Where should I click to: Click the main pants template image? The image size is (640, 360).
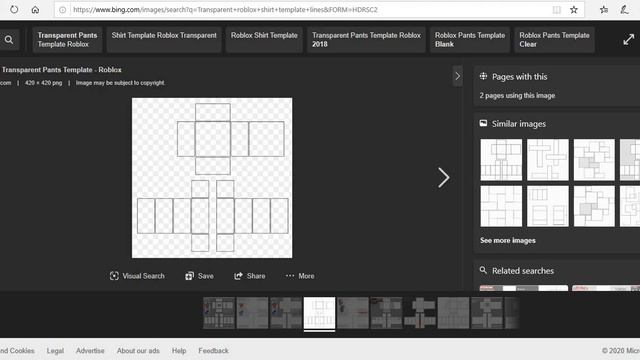point(212,178)
